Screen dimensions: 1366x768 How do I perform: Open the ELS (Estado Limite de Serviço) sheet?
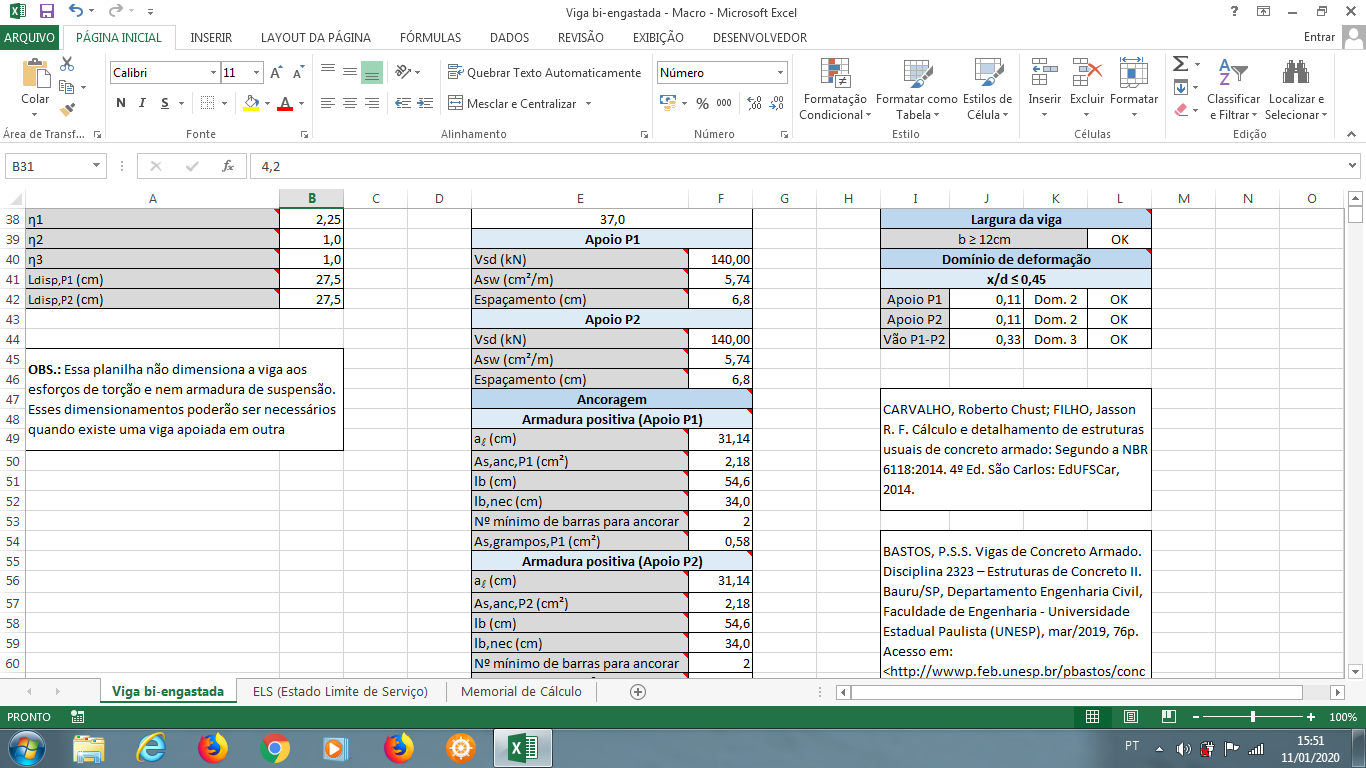click(340, 691)
